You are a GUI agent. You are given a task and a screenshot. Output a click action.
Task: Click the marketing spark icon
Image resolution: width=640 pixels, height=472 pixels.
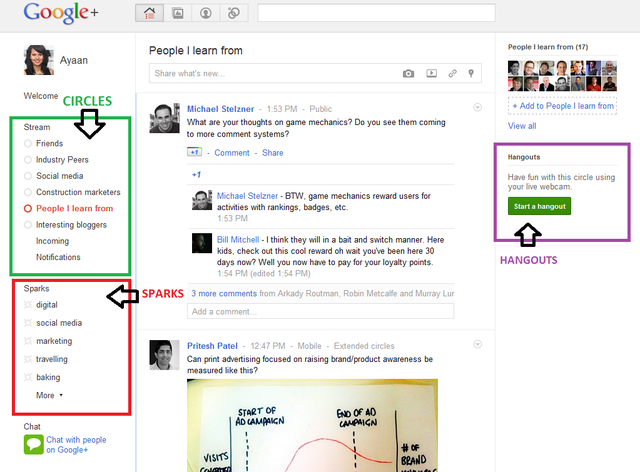[28, 341]
